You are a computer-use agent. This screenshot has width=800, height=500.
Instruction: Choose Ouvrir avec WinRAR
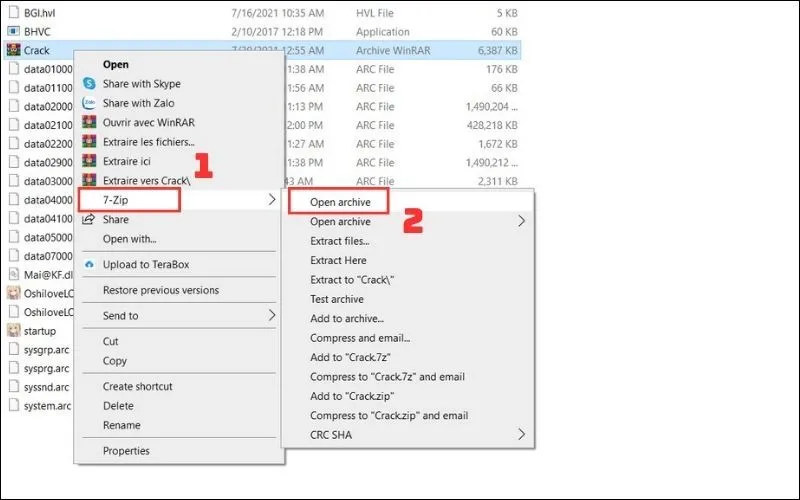coord(148,122)
